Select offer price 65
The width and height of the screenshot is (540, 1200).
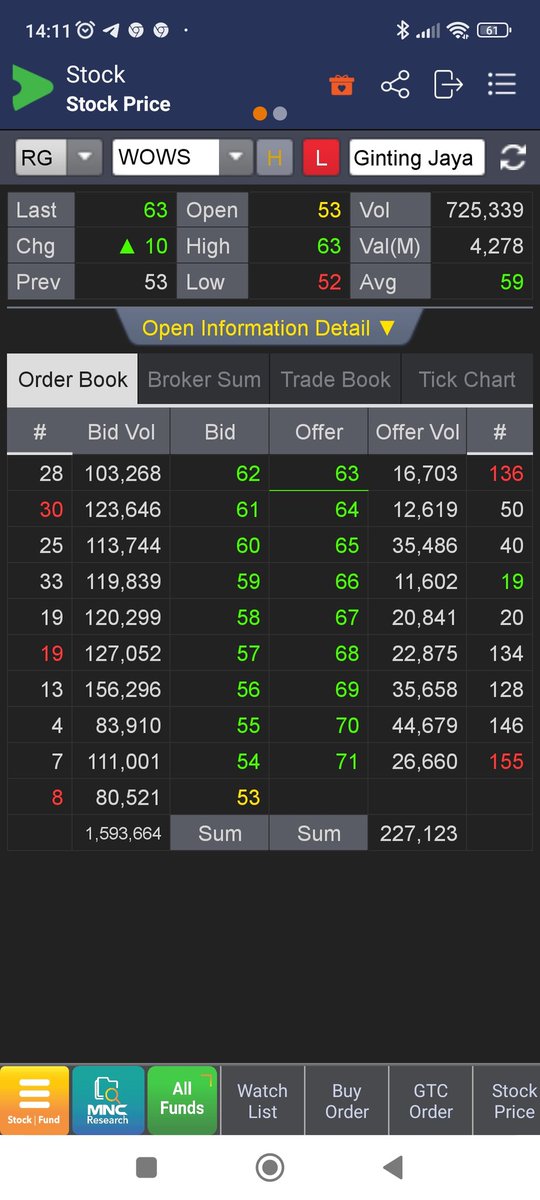(x=347, y=545)
